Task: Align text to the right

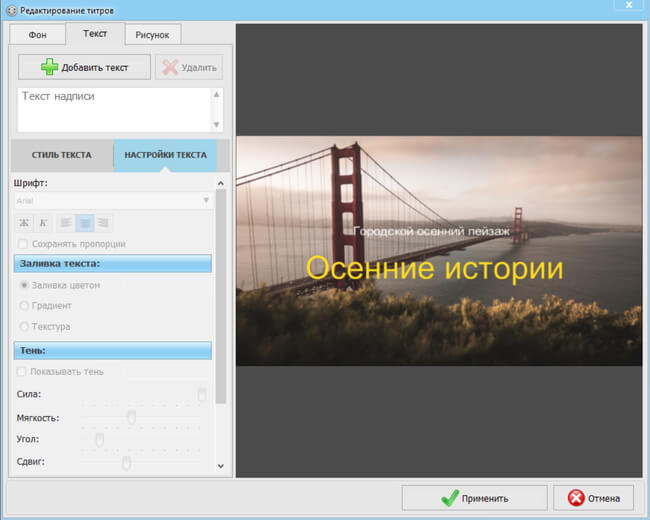Action: point(103,223)
